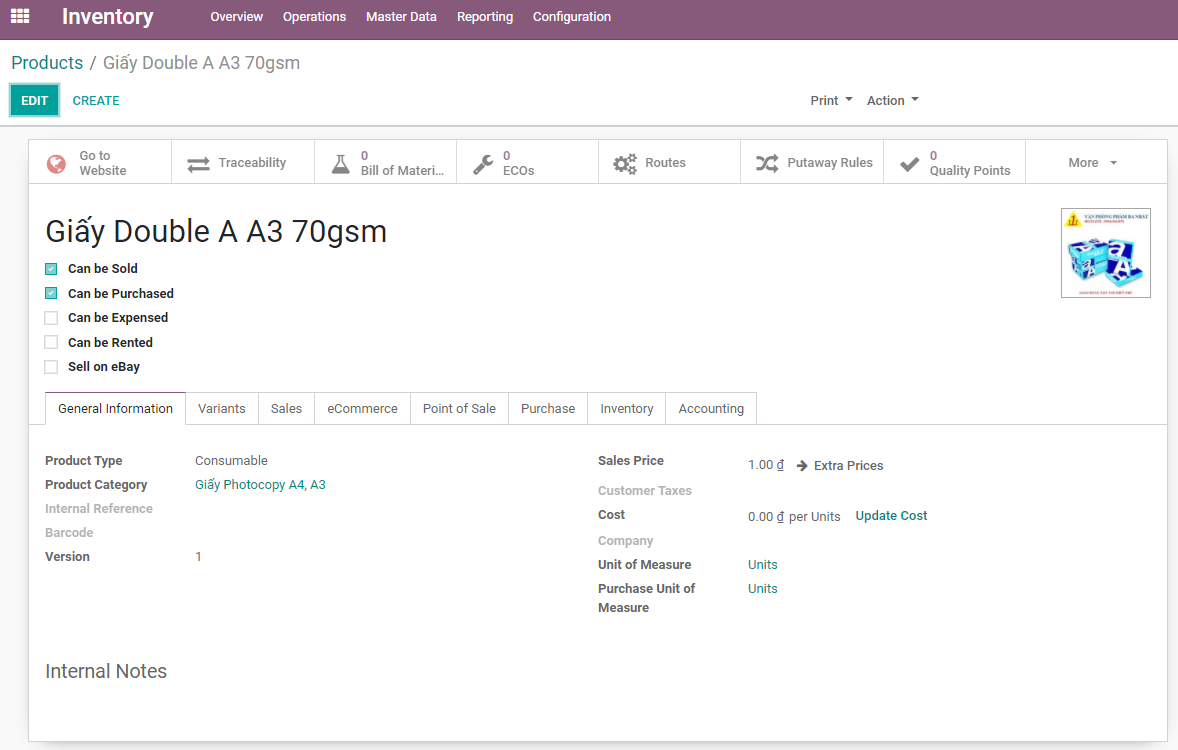Click the Extra Prices link text
The image size is (1178, 750).
[848, 466]
